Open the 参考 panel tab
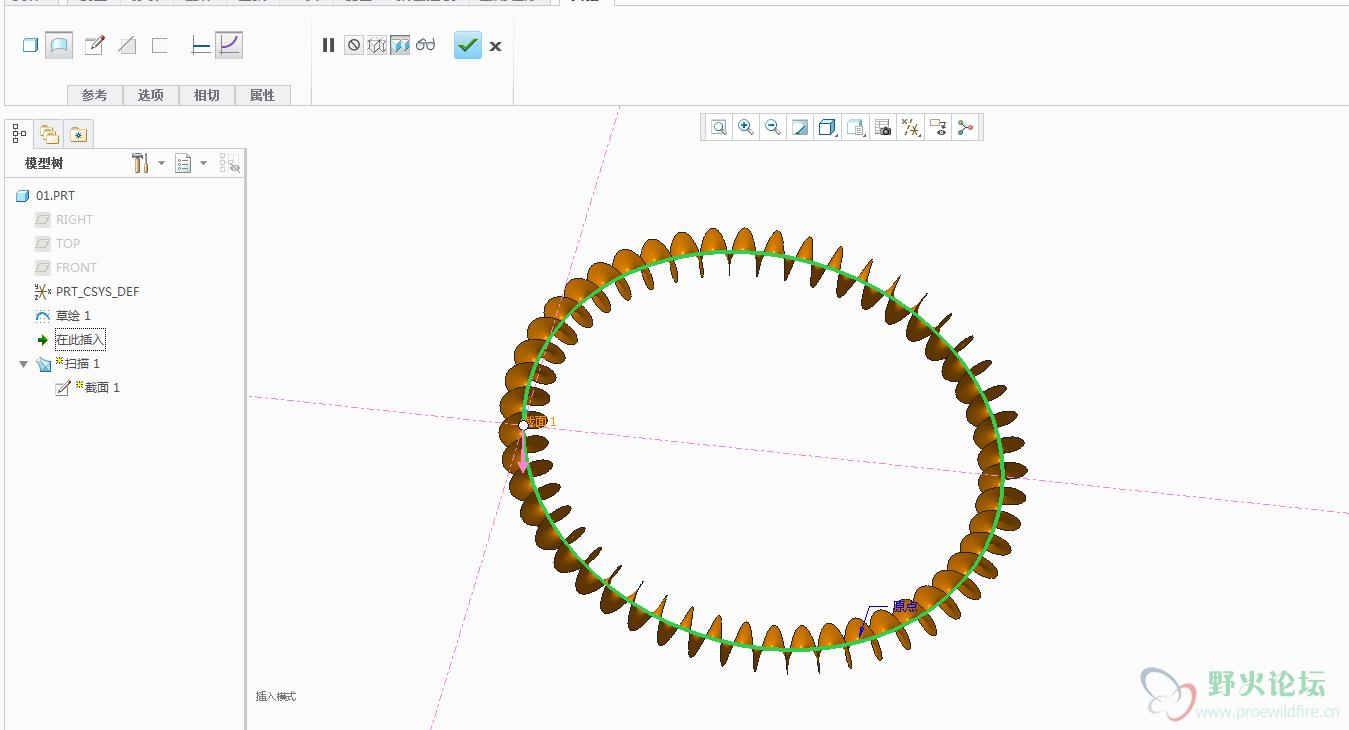Image resolution: width=1349 pixels, height=730 pixels. [x=95, y=95]
